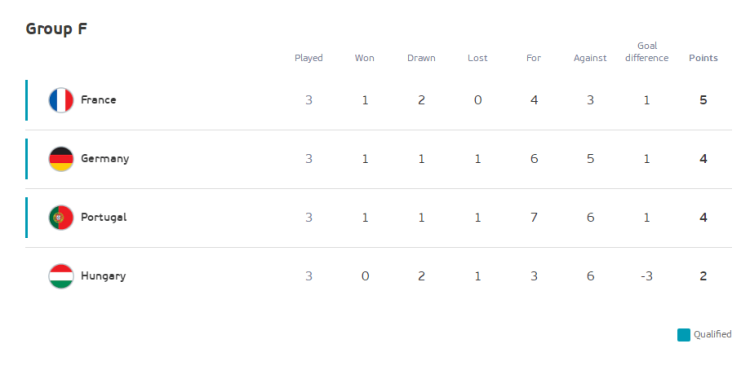750x379 pixels.
Task: Open the Portugal team link
Action: pyautogui.click(x=104, y=217)
